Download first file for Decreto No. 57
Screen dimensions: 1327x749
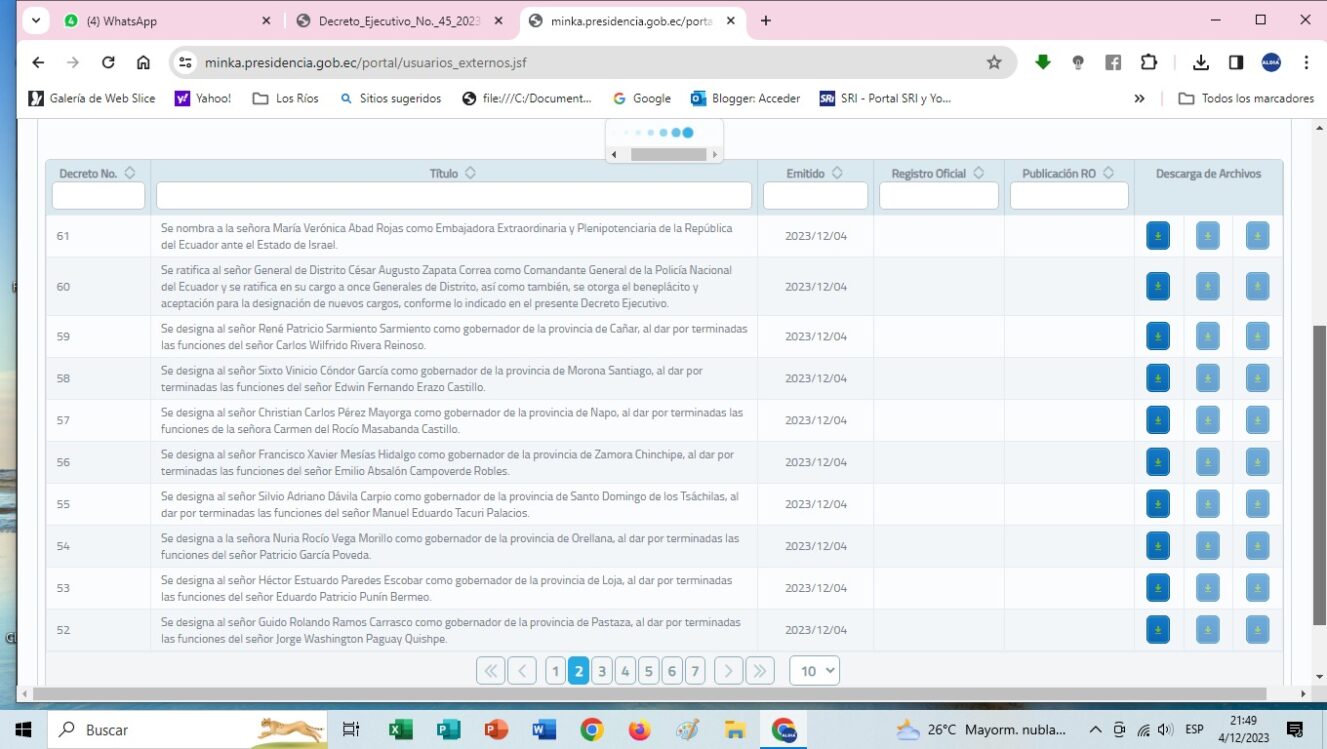[x=1157, y=420]
